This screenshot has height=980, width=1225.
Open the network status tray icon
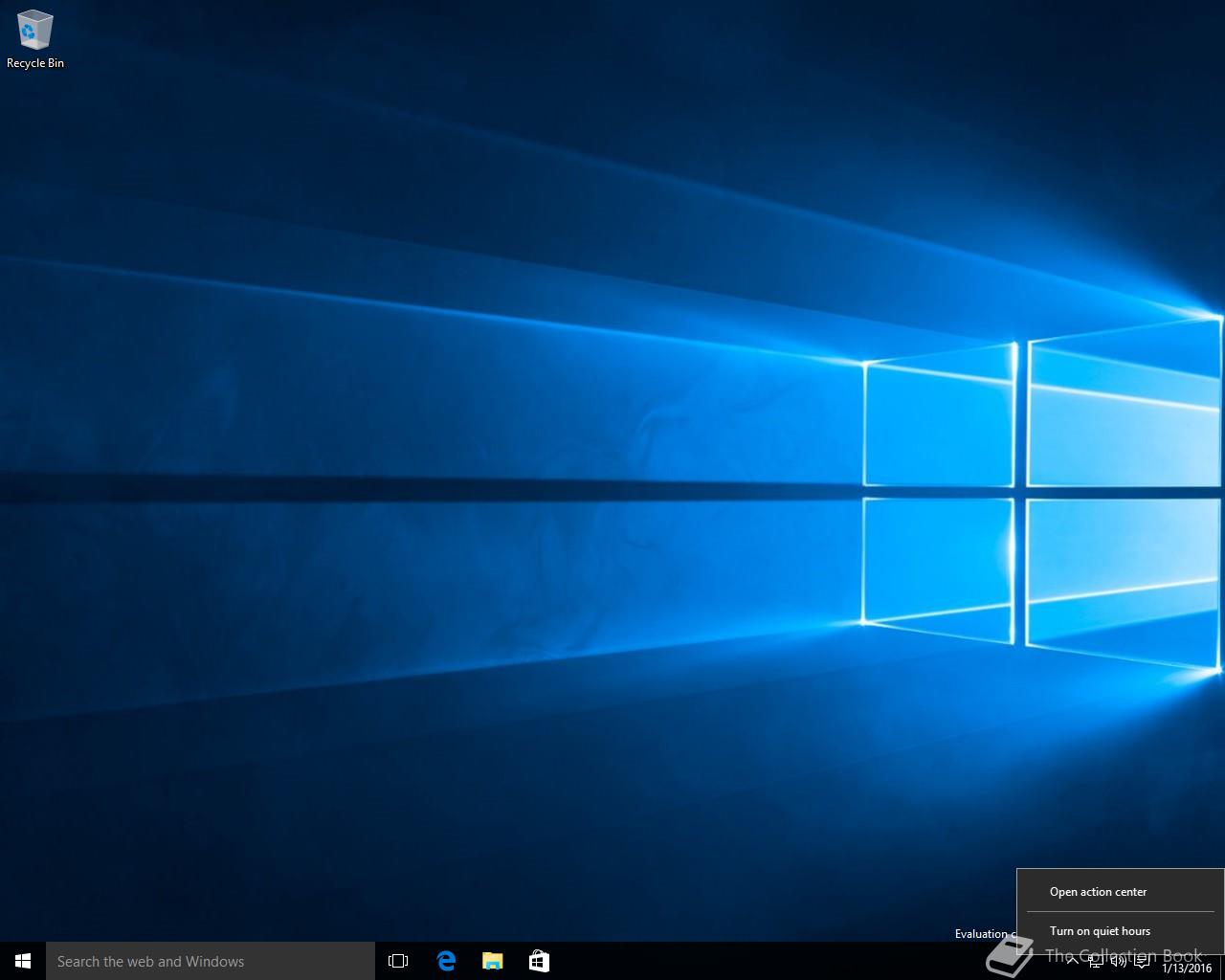pyautogui.click(x=1096, y=961)
